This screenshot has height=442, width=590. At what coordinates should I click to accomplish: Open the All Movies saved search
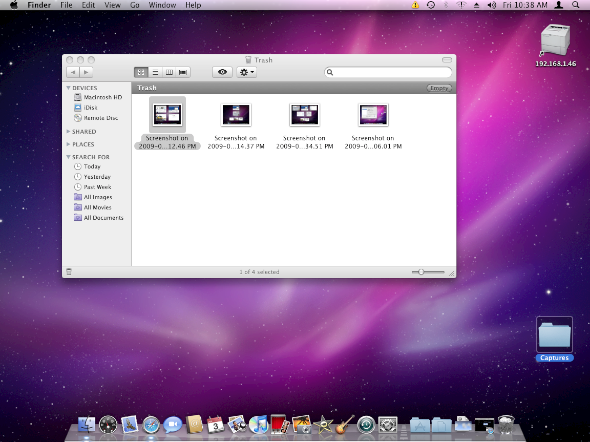point(93,207)
